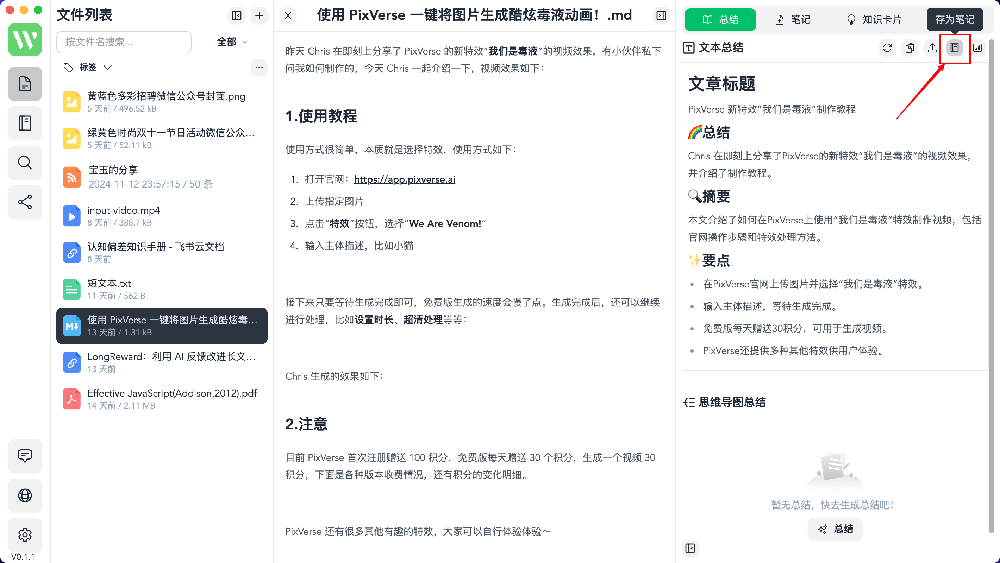Click the plus icon to add file
The image size is (1000, 563).
pyautogui.click(x=259, y=15)
